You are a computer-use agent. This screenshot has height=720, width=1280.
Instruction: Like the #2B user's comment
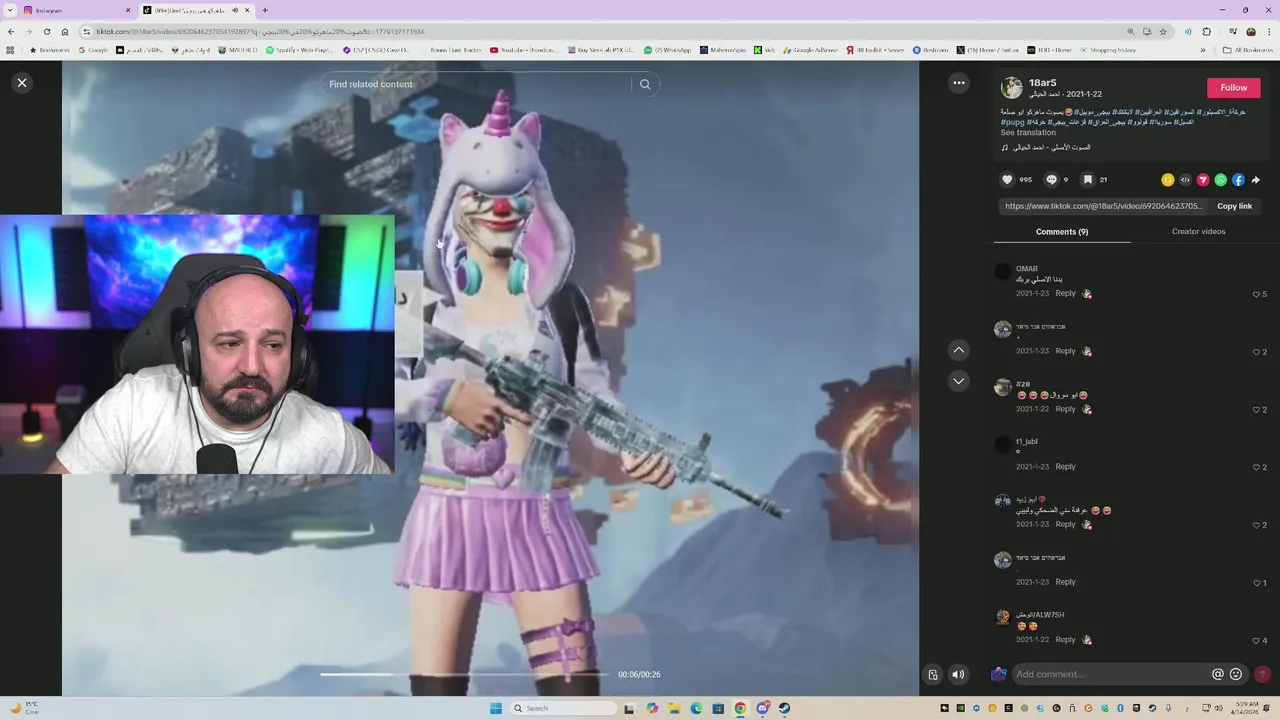pyautogui.click(x=1256, y=409)
